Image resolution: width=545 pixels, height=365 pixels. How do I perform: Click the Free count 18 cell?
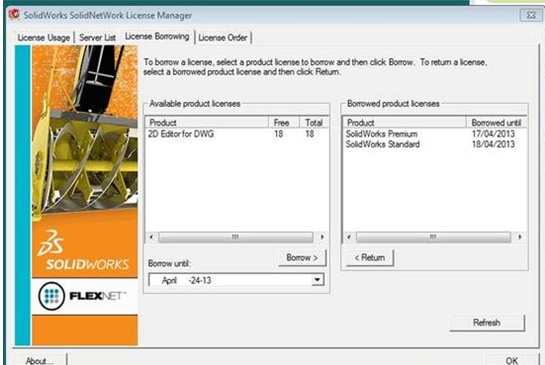(x=278, y=134)
